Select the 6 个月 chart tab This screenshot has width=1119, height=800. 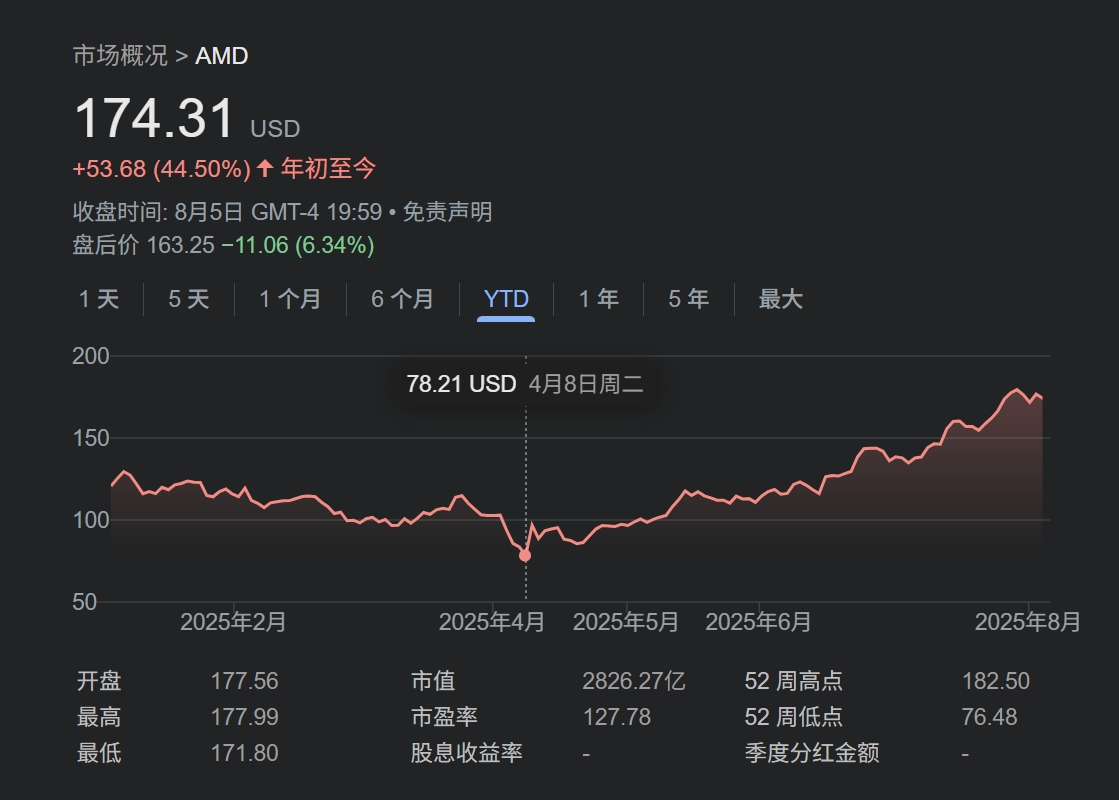402,299
